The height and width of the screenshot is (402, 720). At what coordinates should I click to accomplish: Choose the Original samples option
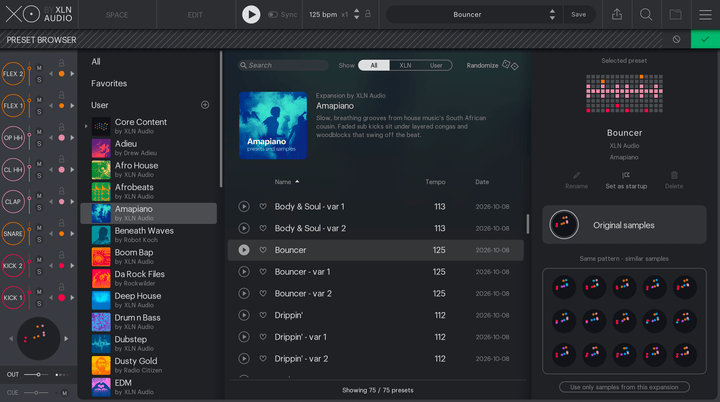(624, 225)
